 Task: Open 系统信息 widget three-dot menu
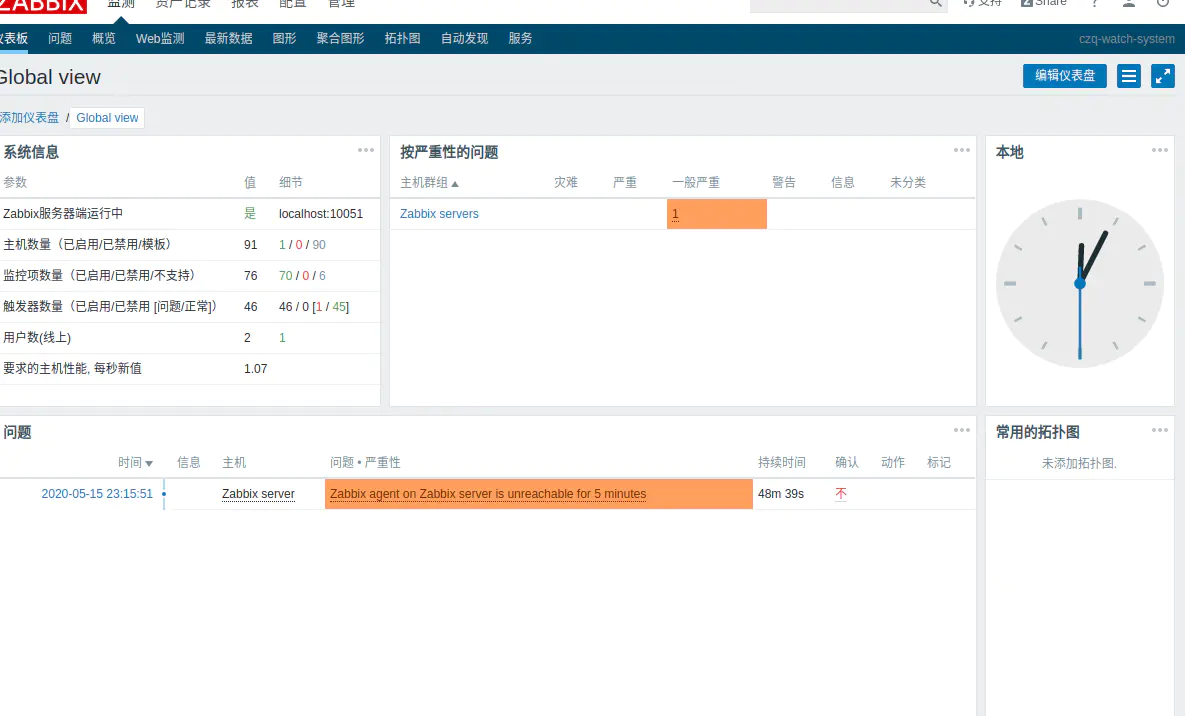point(366,150)
